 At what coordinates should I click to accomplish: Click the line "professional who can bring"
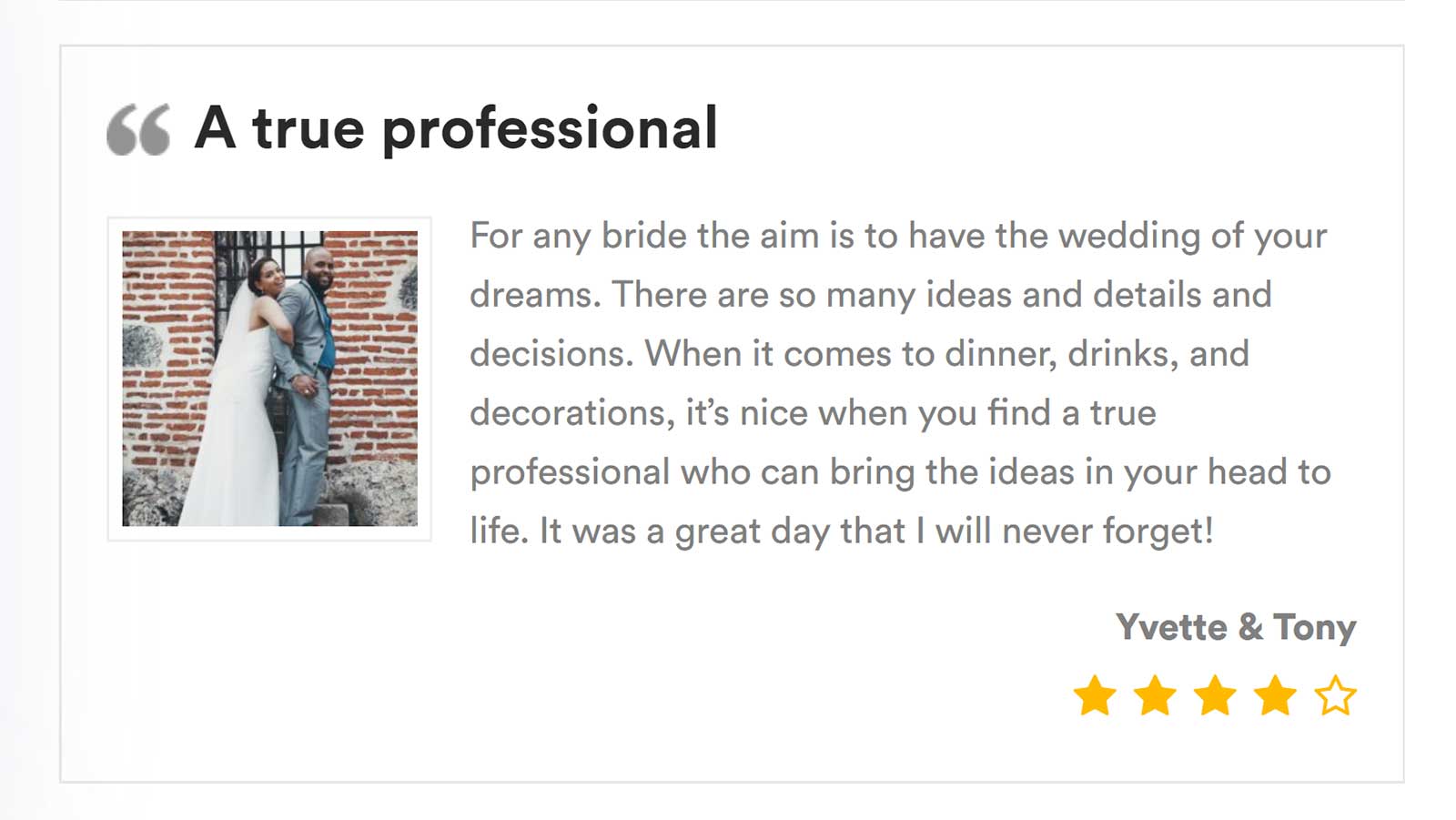tap(900, 473)
